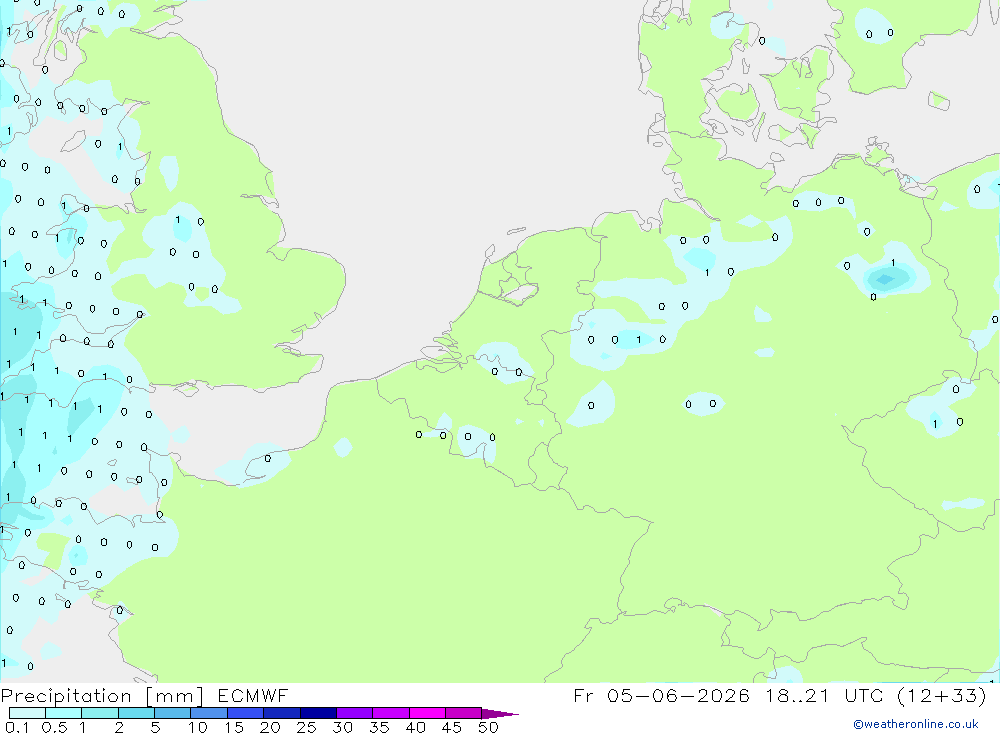The image size is (1000, 733).
Task: Click the legend value '10'
Action: 198,727
